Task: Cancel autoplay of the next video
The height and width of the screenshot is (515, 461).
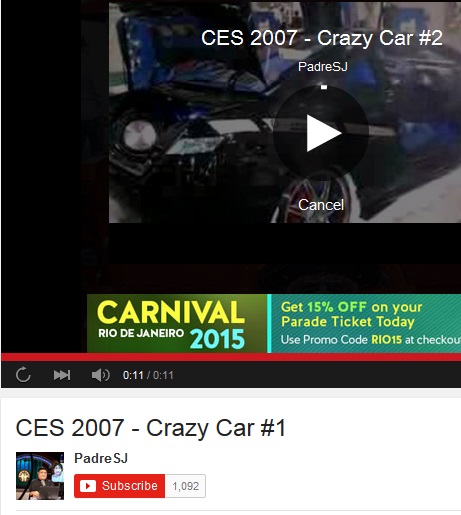Action: [321, 205]
